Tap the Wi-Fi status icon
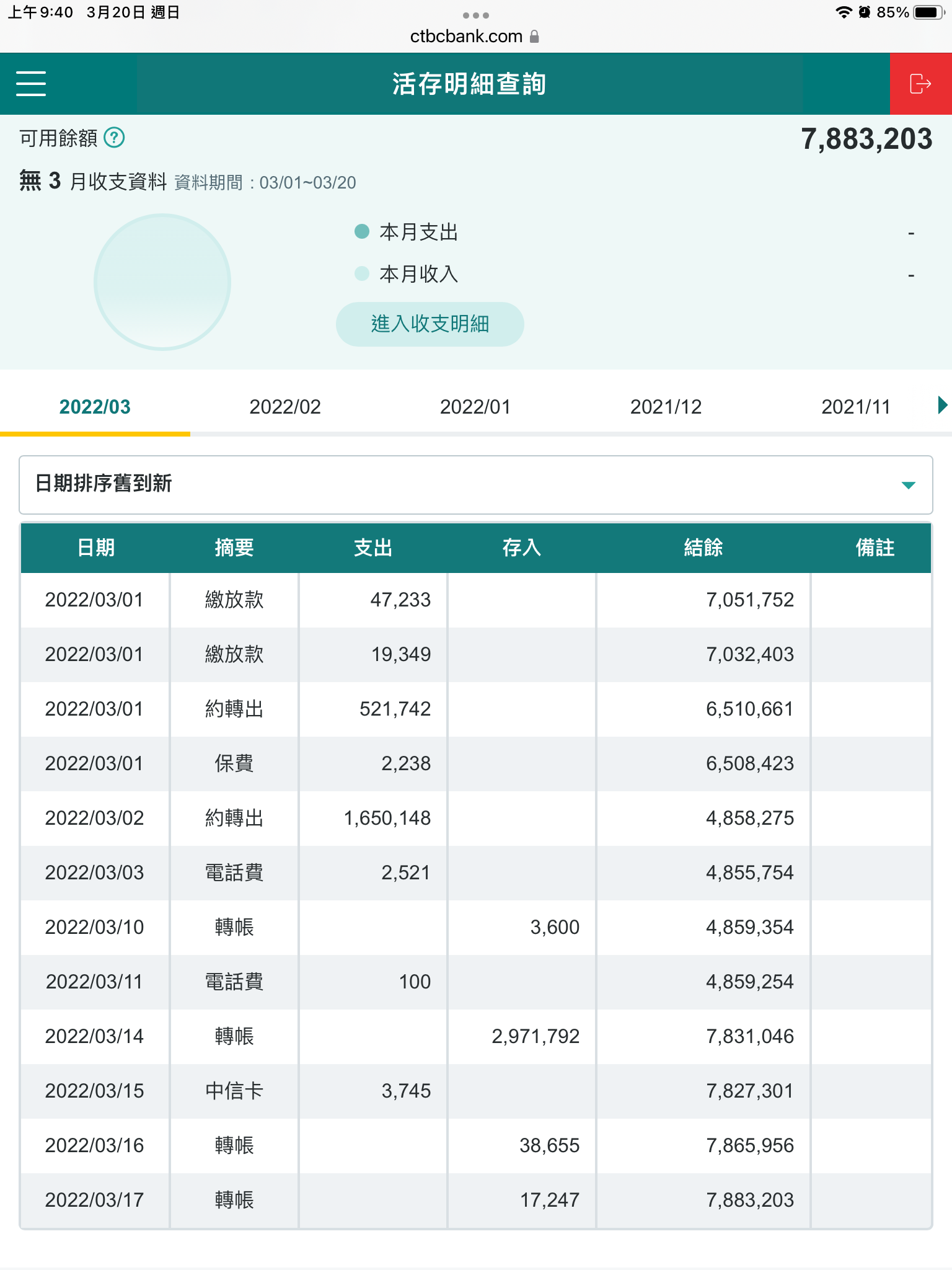Viewport: 952px width, 1270px height. [843, 12]
